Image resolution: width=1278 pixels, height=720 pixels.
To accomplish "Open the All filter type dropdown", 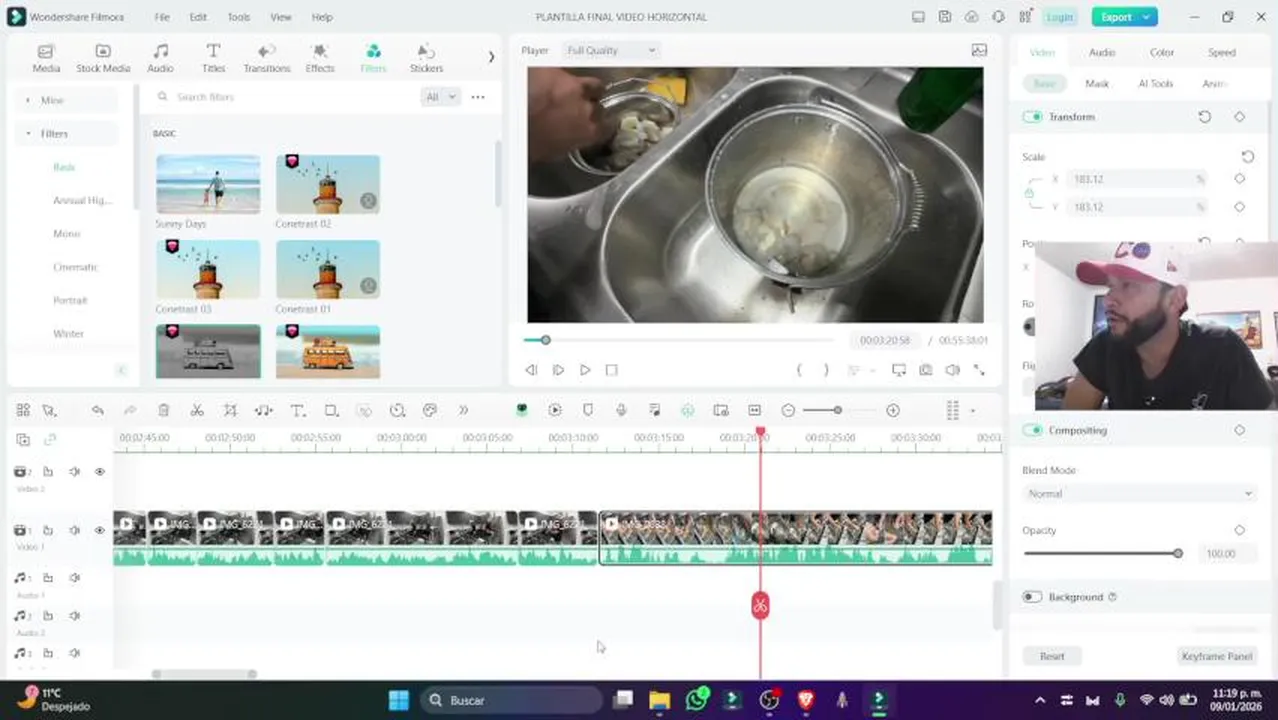I will 440,97.
